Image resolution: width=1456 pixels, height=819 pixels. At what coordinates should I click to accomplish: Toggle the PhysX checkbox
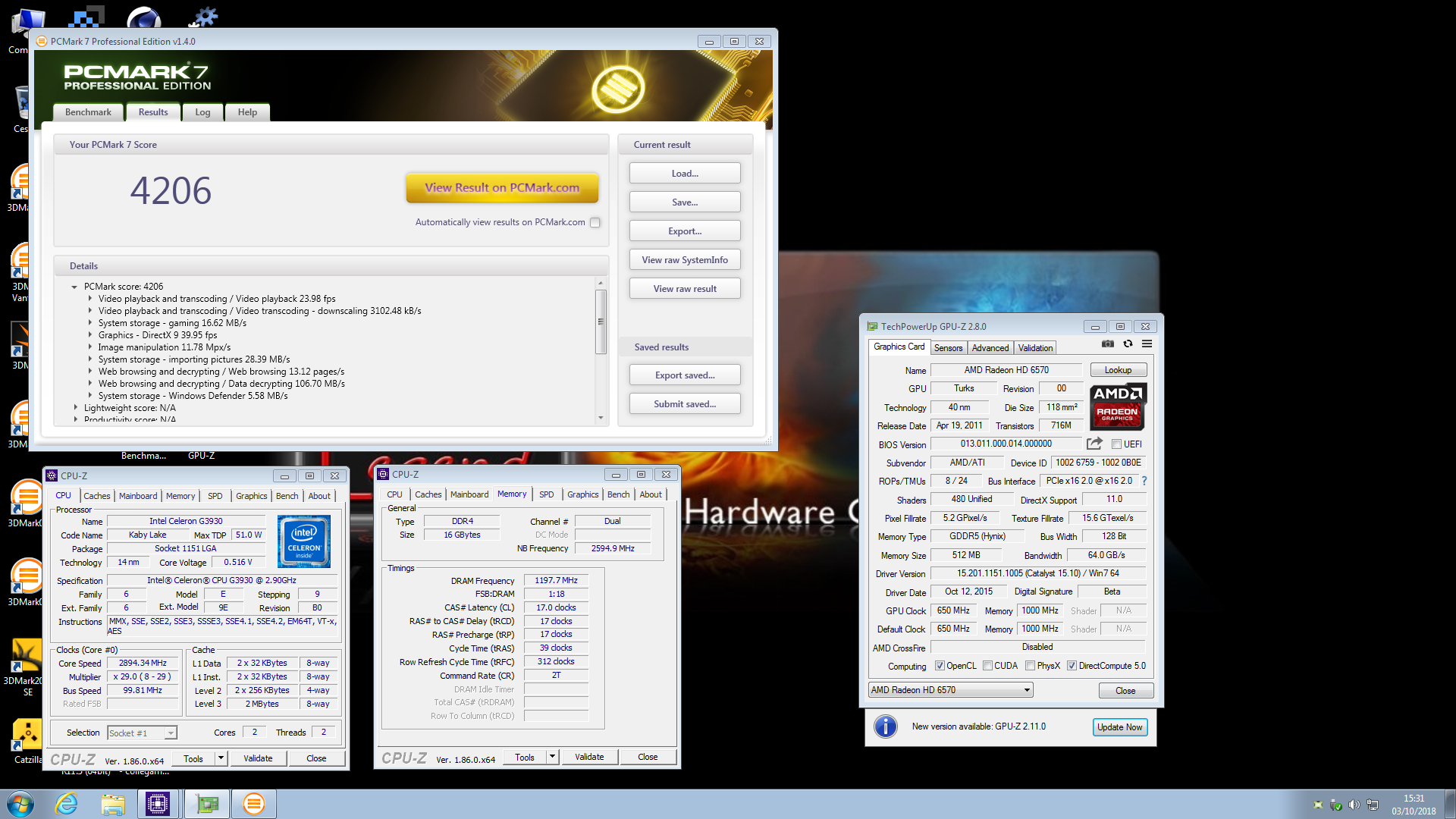(x=1030, y=666)
